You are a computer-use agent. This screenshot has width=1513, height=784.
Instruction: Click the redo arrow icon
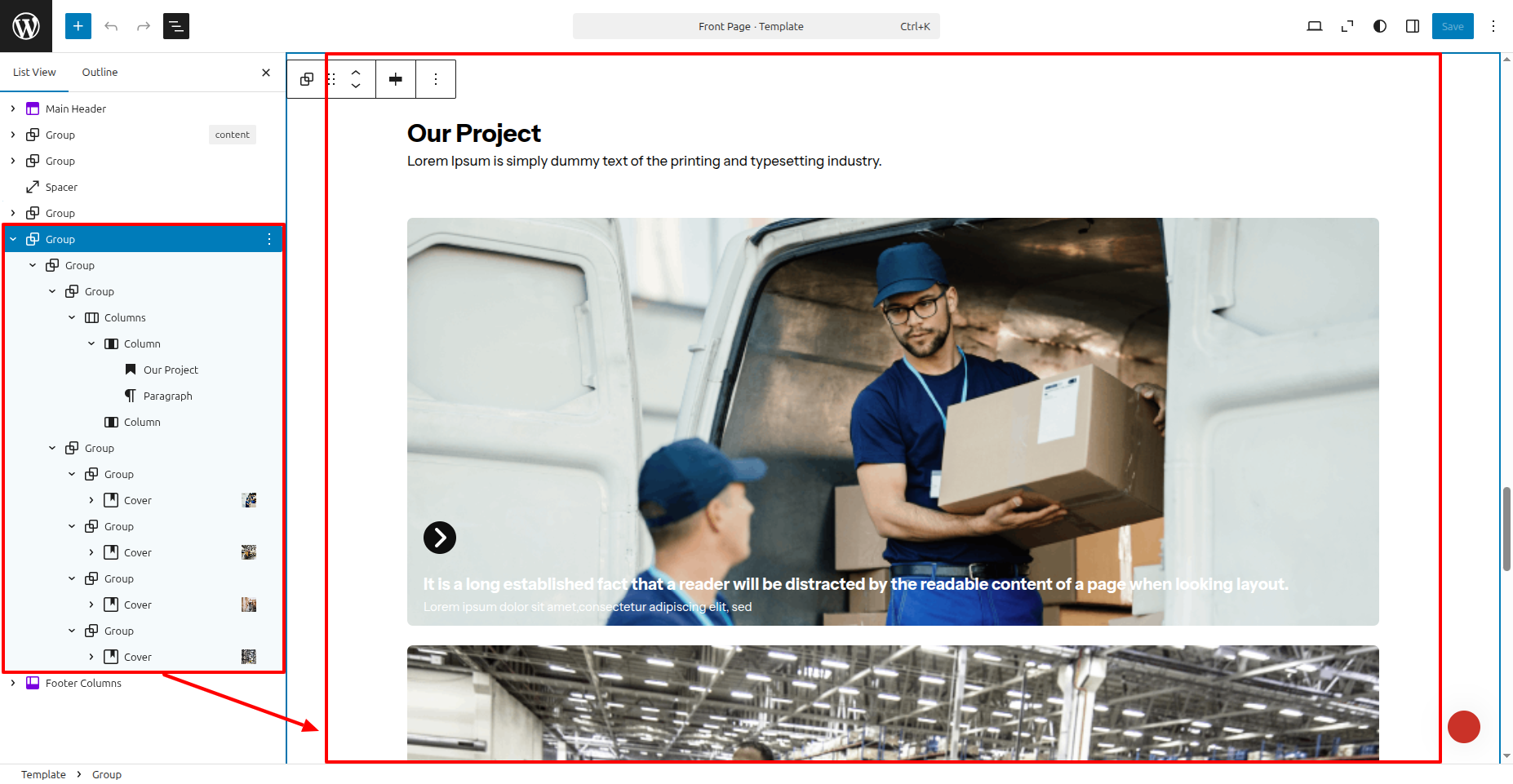(144, 26)
